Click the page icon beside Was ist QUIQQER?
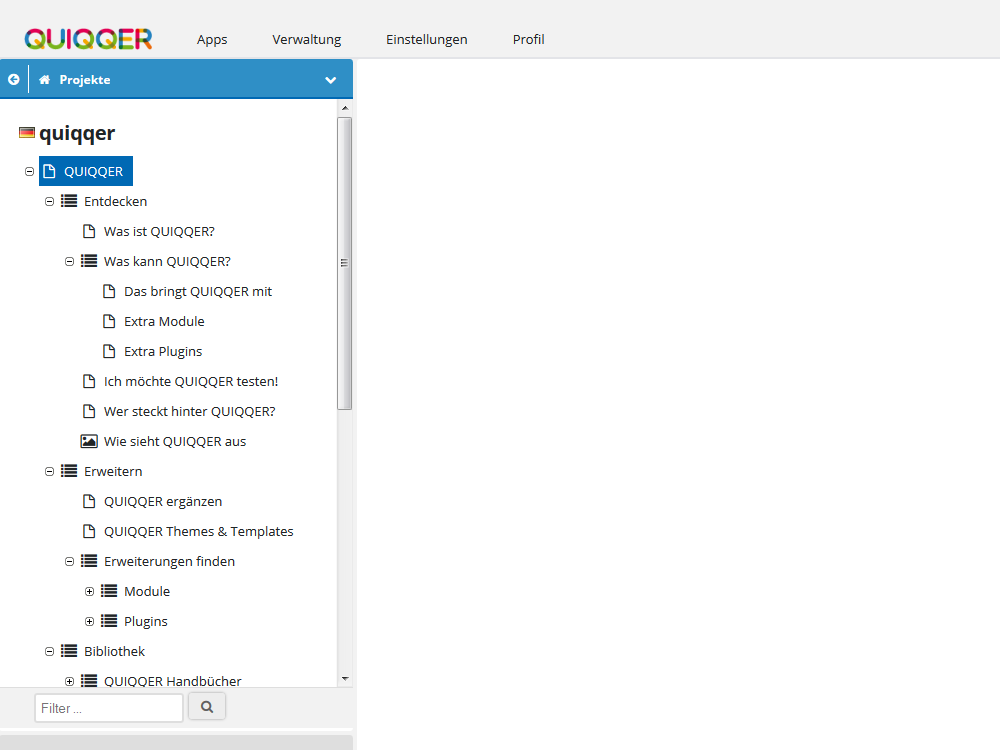This screenshot has height=750, width=1000. (x=89, y=231)
